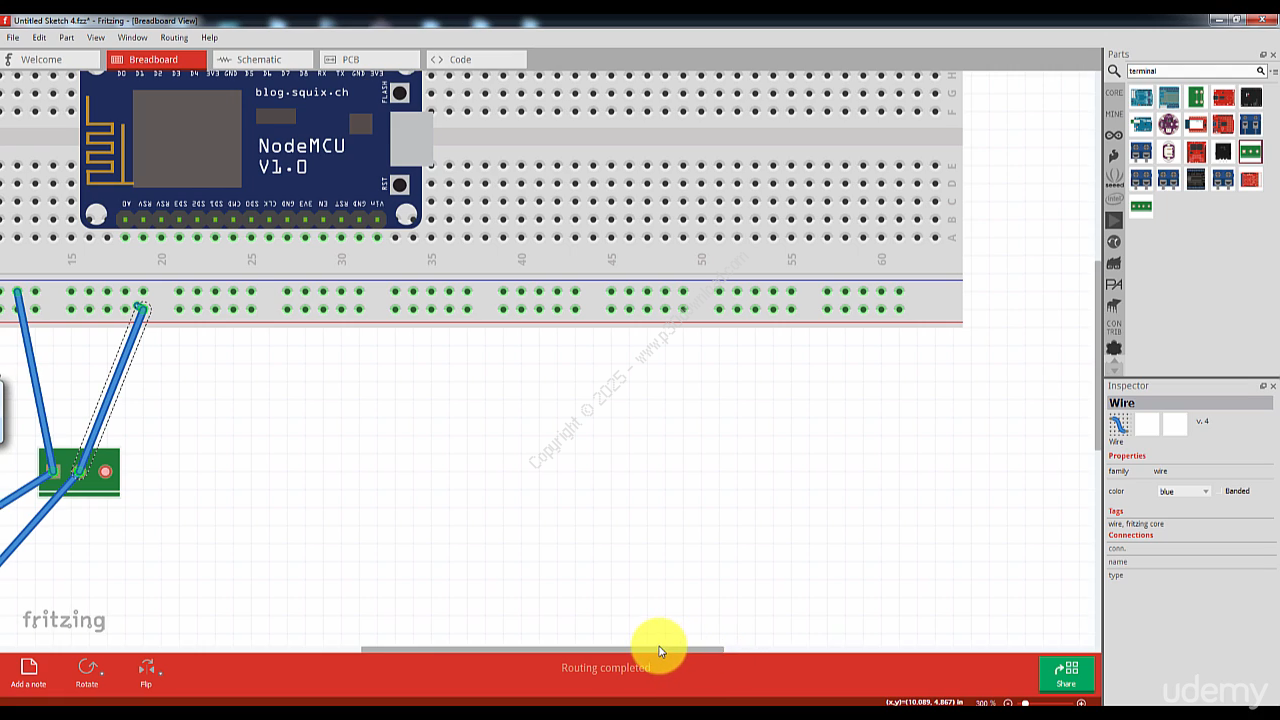Click the zoom in icon
1280x720 pixels.
(1081, 703)
